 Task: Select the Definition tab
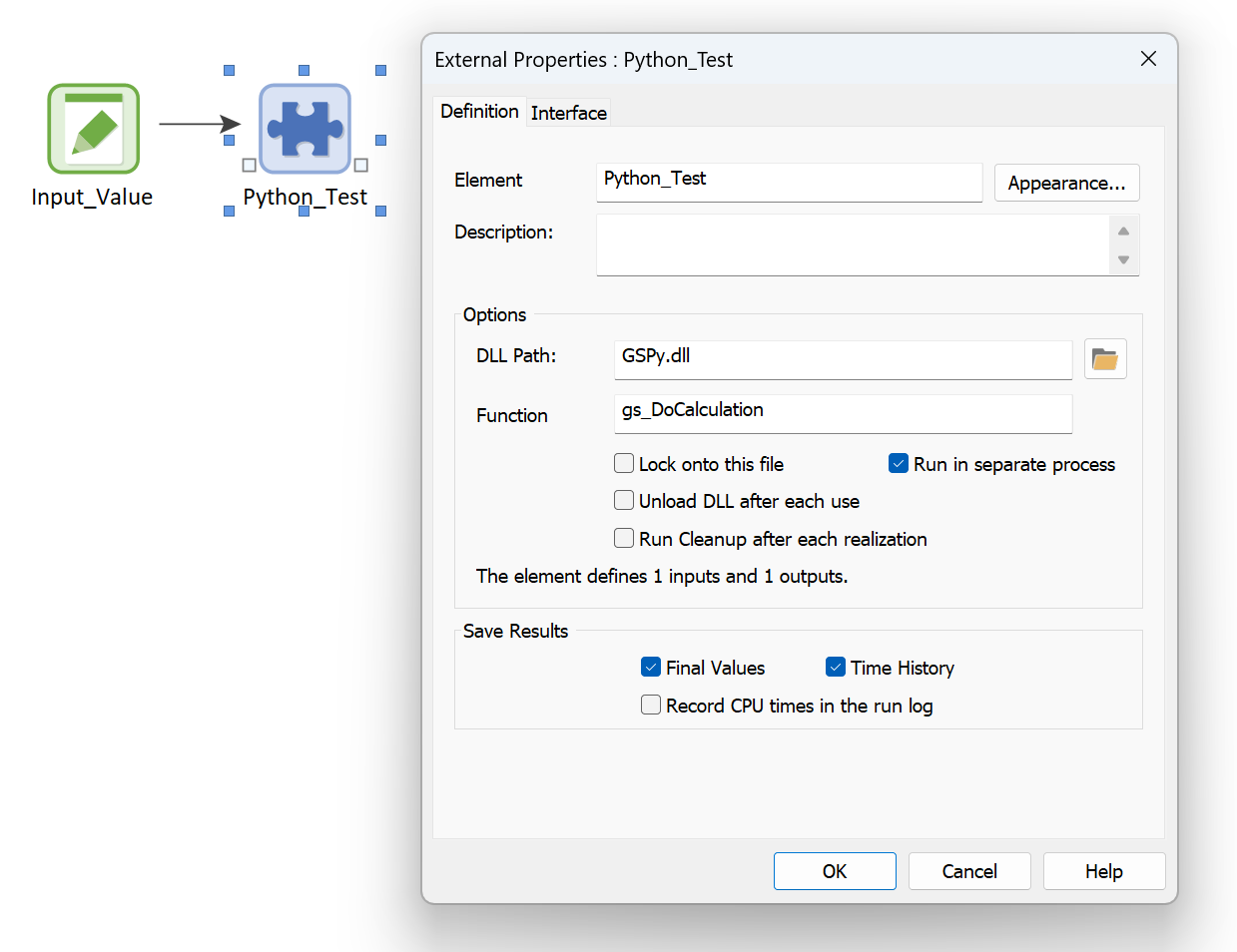(479, 112)
